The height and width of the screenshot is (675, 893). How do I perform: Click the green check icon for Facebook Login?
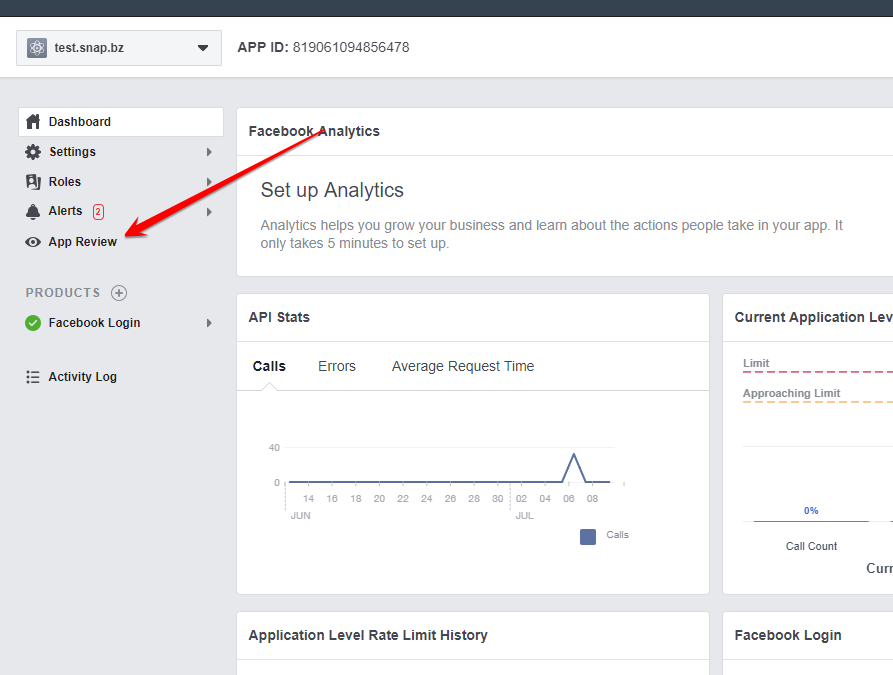coord(33,323)
